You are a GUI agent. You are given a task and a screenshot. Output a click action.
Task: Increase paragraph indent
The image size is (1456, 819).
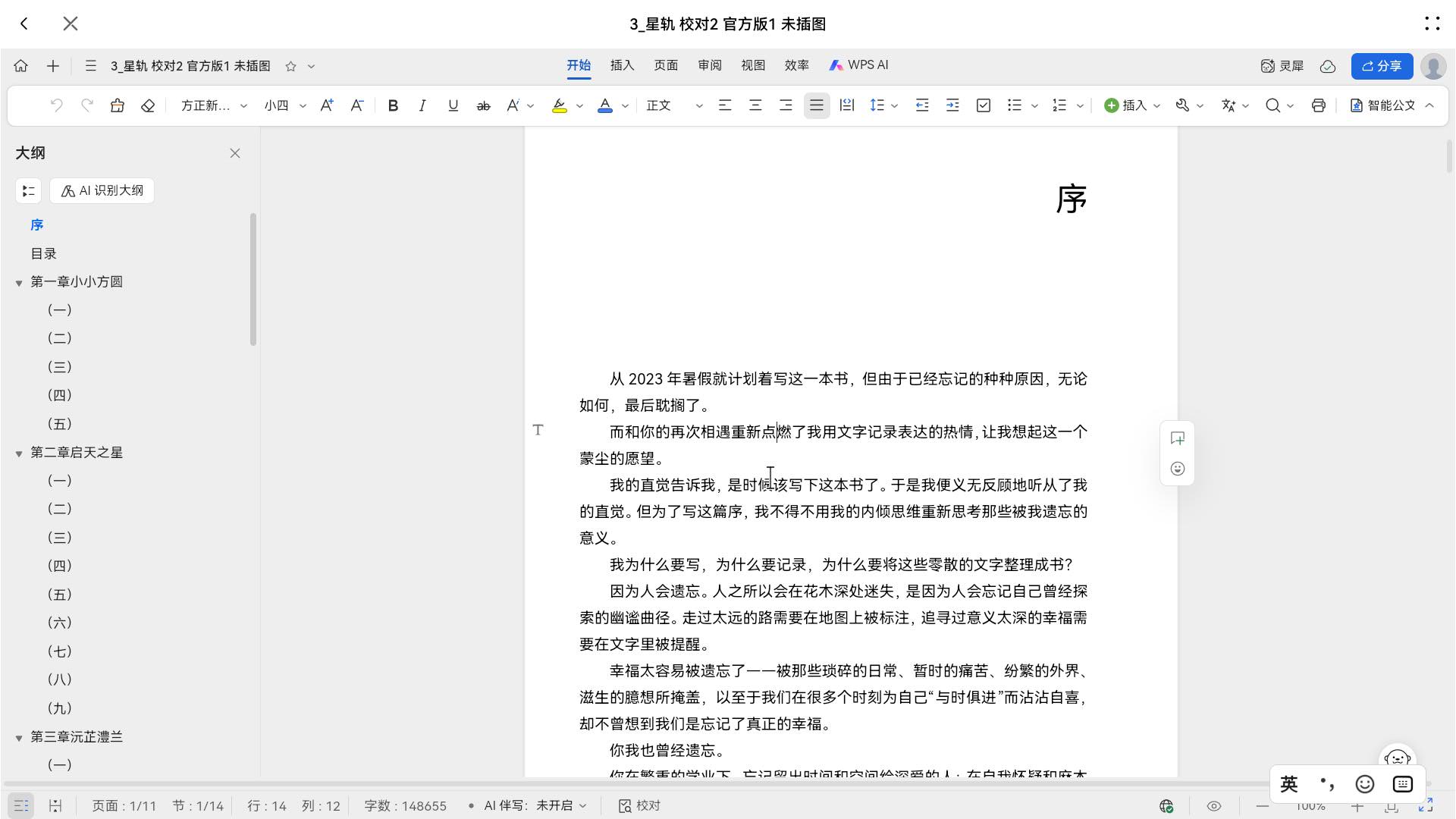pyautogui.click(x=952, y=105)
